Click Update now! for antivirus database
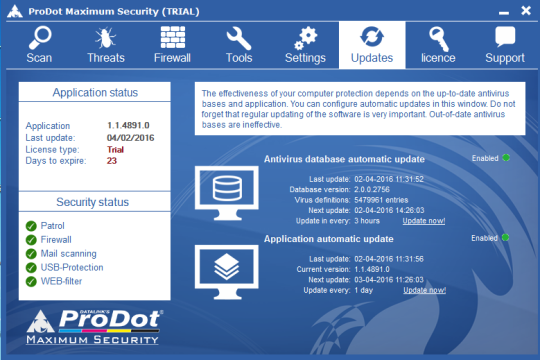540x360 pixels. 424,221
